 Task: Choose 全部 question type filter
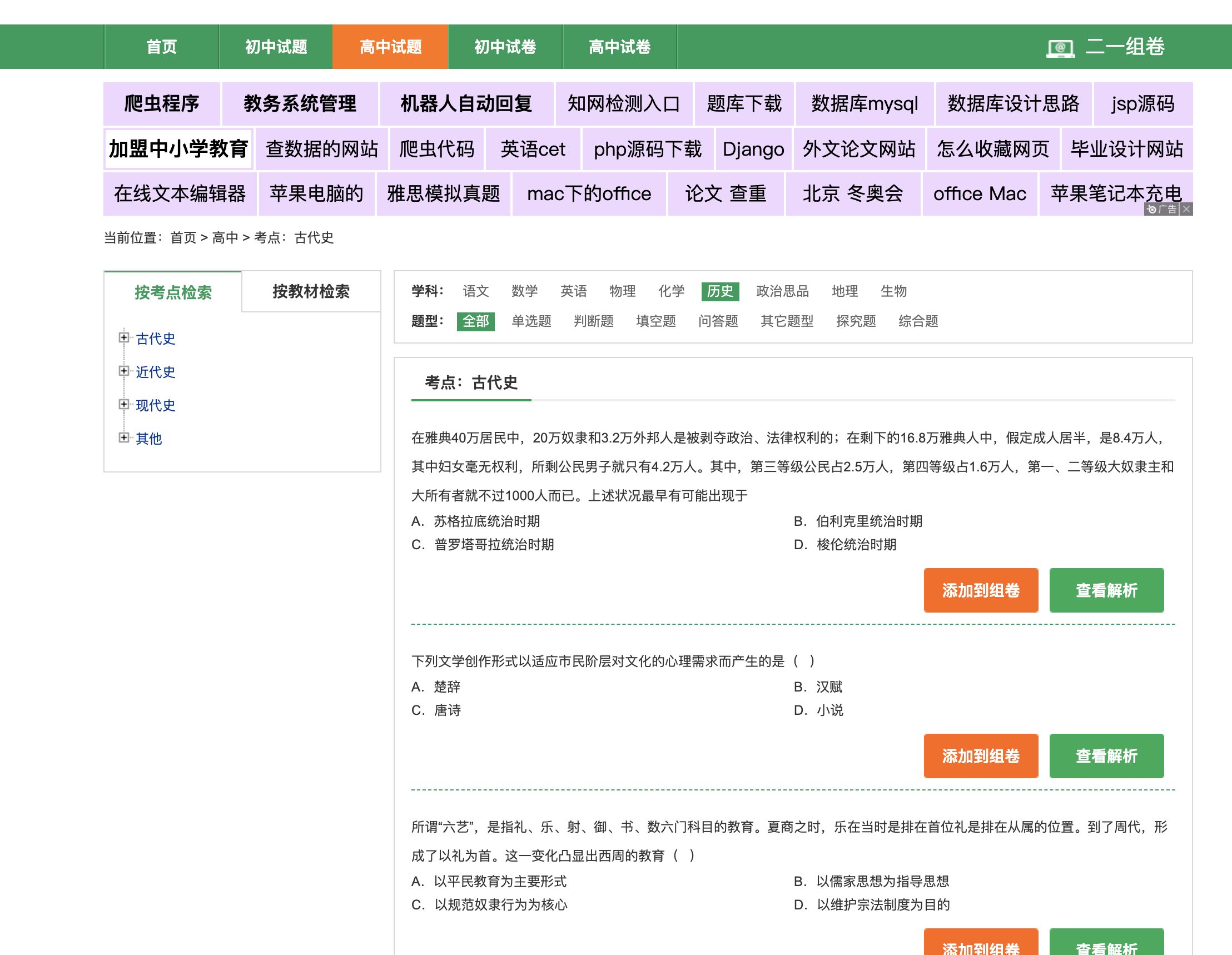(475, 321)
